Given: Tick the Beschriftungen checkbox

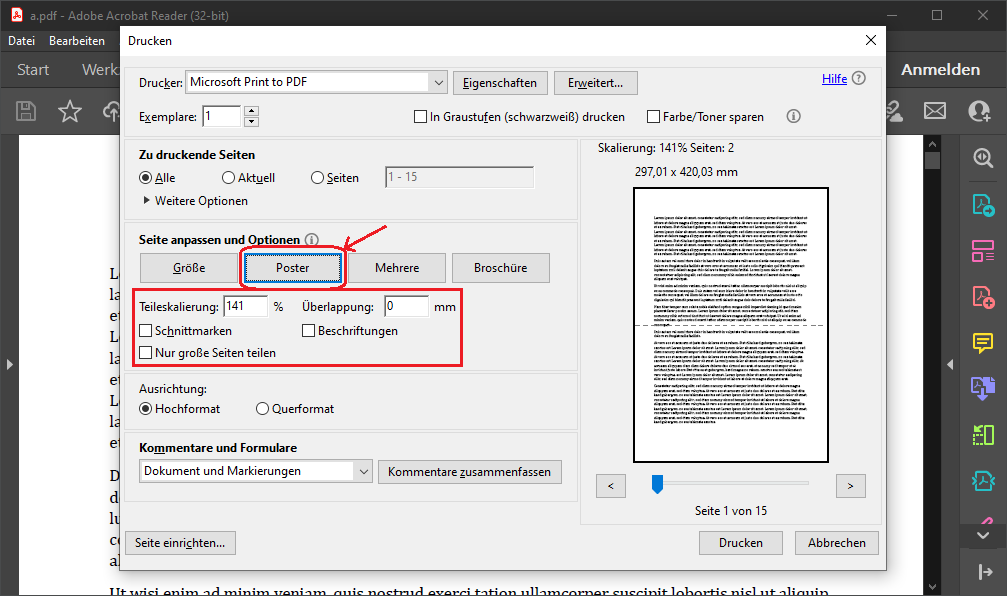Looking at the screenshot, I should [308, 331].
